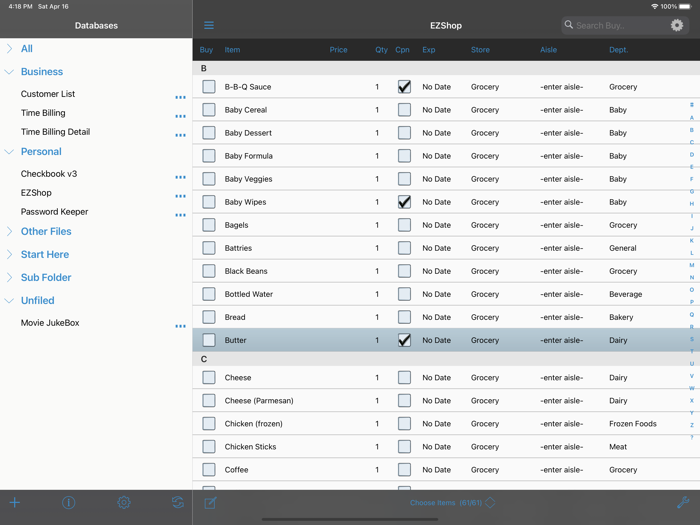The image size is (700, 525).
Task: Collapse the Business folder chevron
Action: 9,71
